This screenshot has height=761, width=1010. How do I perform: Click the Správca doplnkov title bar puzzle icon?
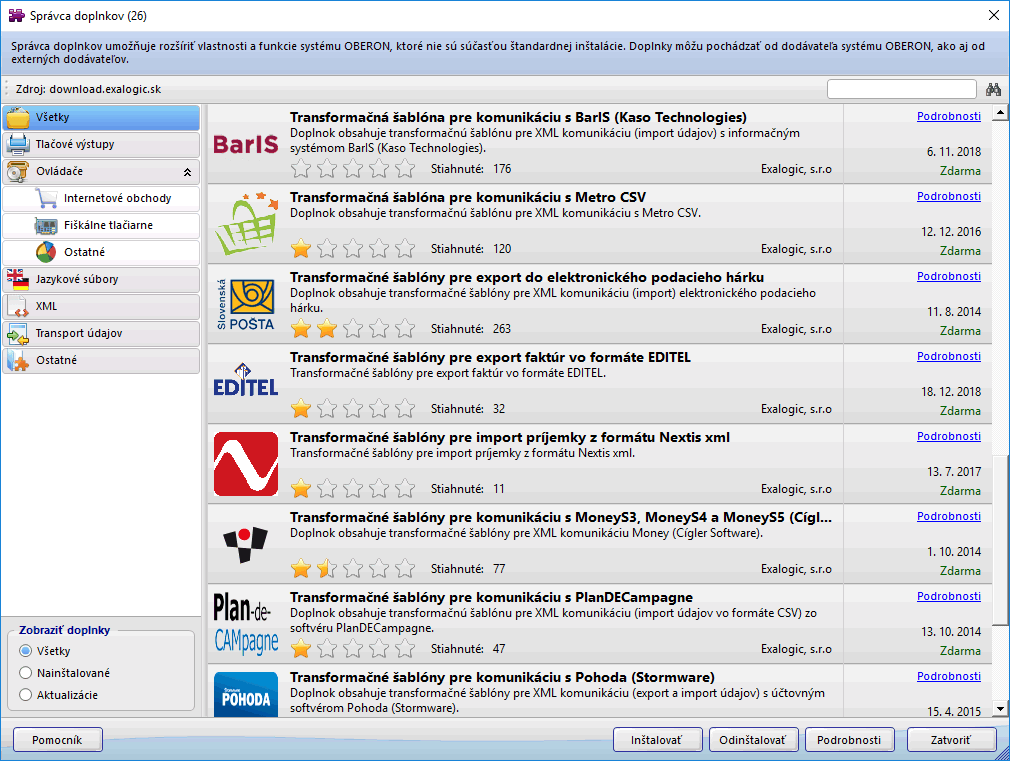pyautogui.click(x=16, y=15)
